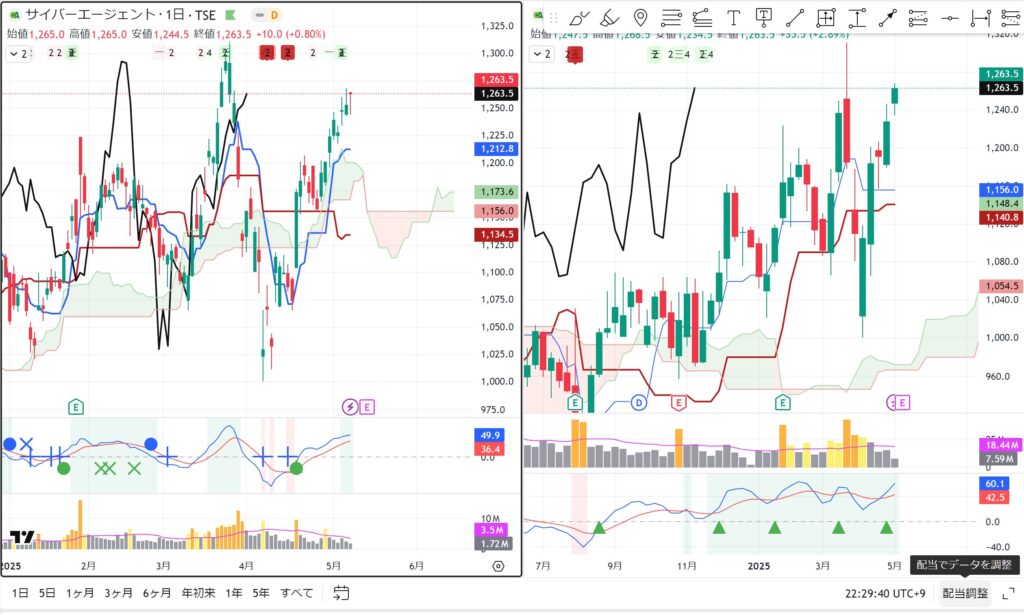Select the highlighter drawing tool
This screenshot has height=615, width=1024.
609,18
